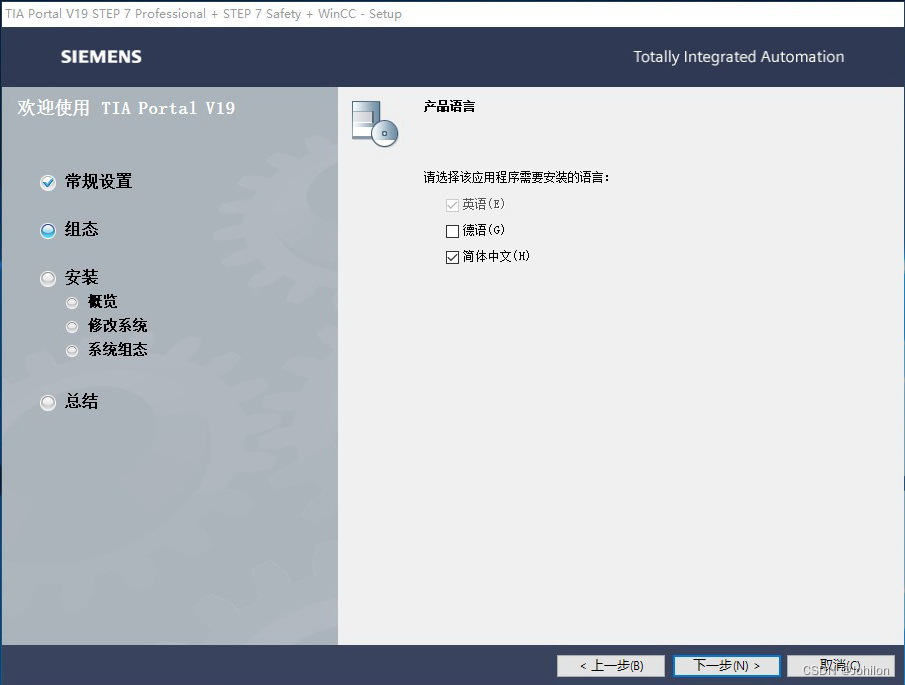Select the blue step indicator next to 组态
The image size is (905, 685).
tap(47, 230)
